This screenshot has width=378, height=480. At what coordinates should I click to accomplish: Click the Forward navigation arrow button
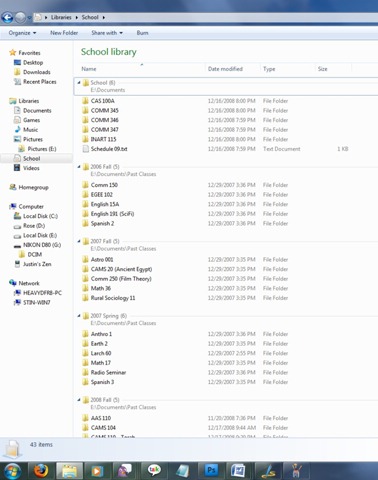(x=20, y=17)
